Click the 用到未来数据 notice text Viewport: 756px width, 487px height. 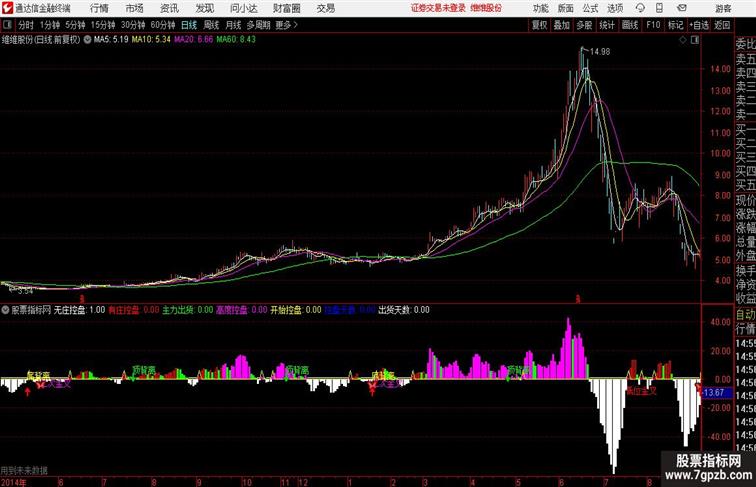(x=24, y=470)
